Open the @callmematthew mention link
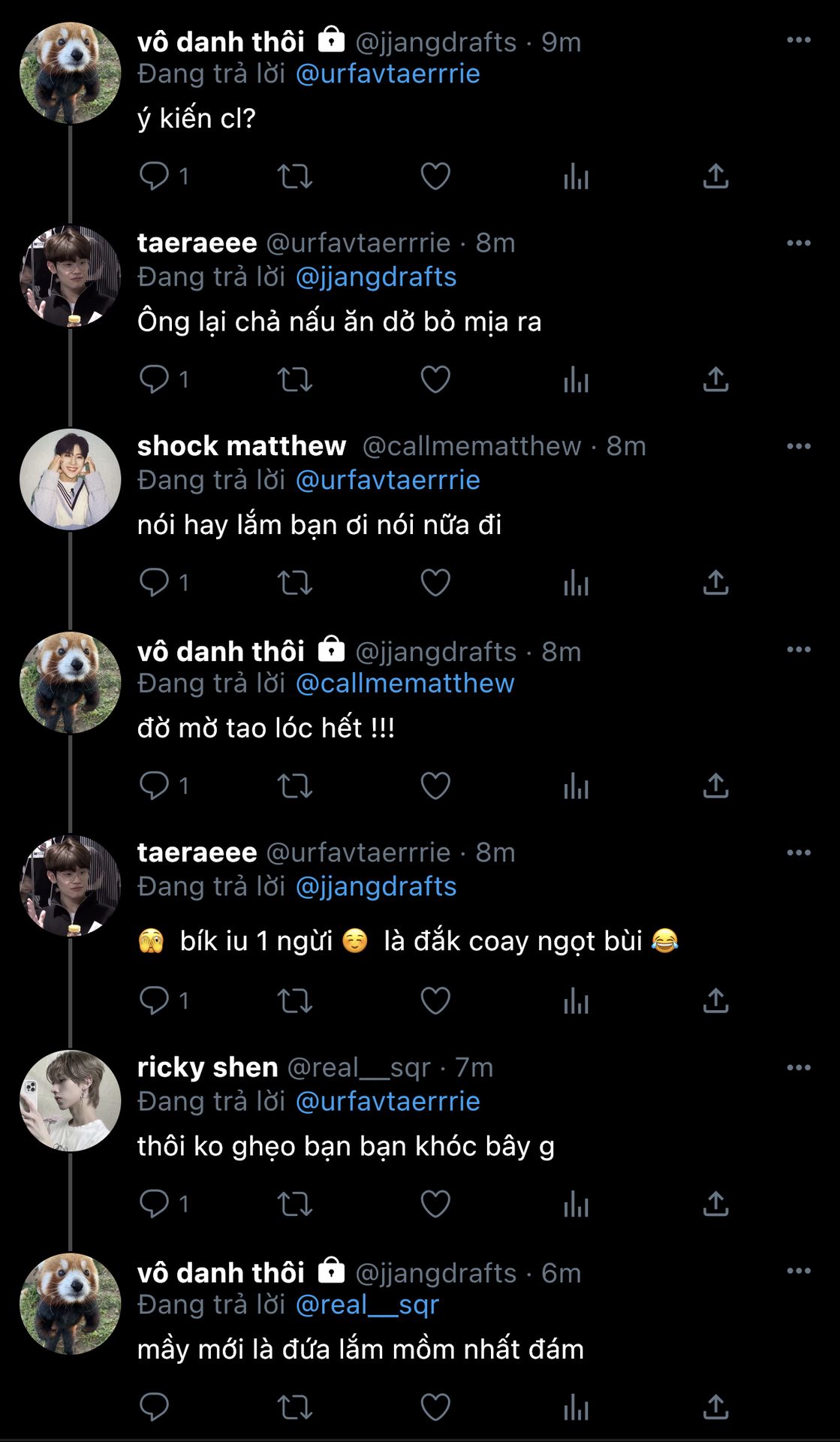Viewport: 840px width, 1442px height. pos(405,683)
